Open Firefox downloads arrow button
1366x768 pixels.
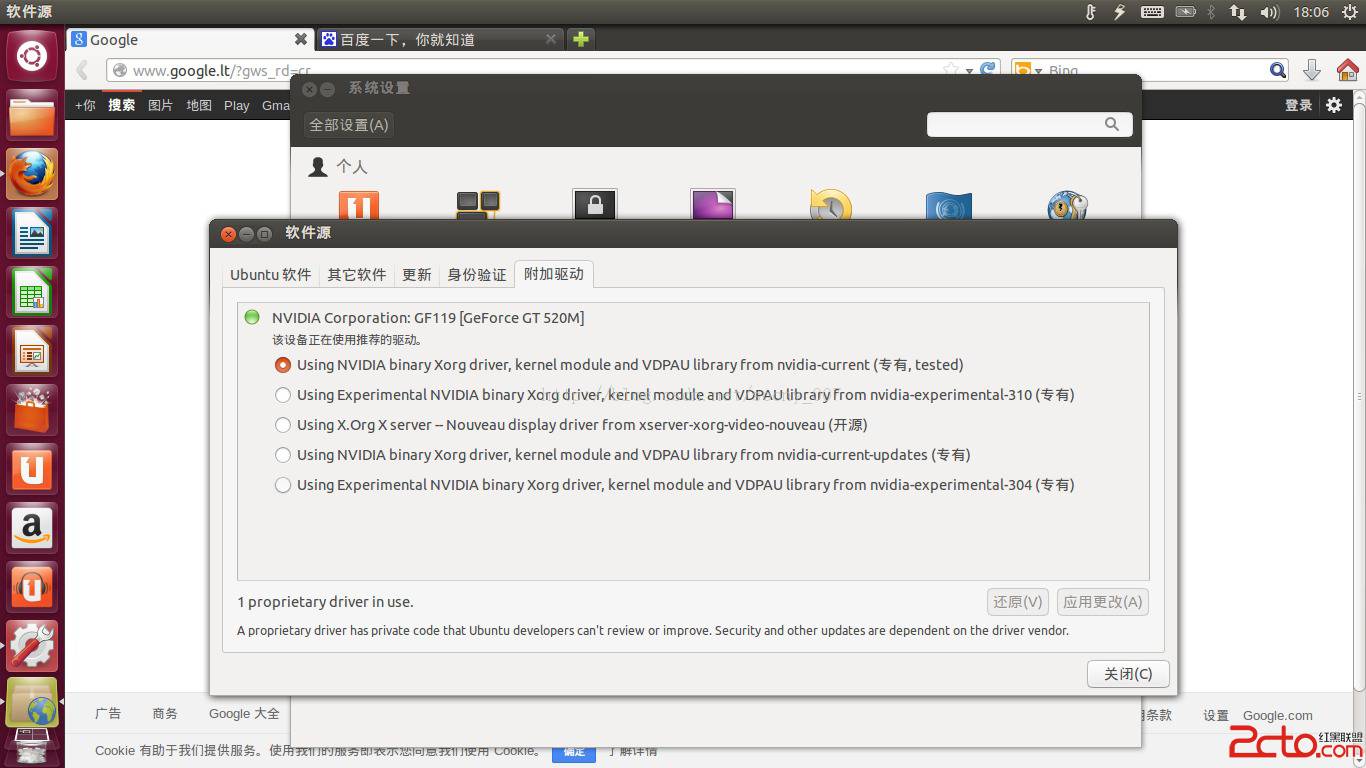click(1312, 70)
